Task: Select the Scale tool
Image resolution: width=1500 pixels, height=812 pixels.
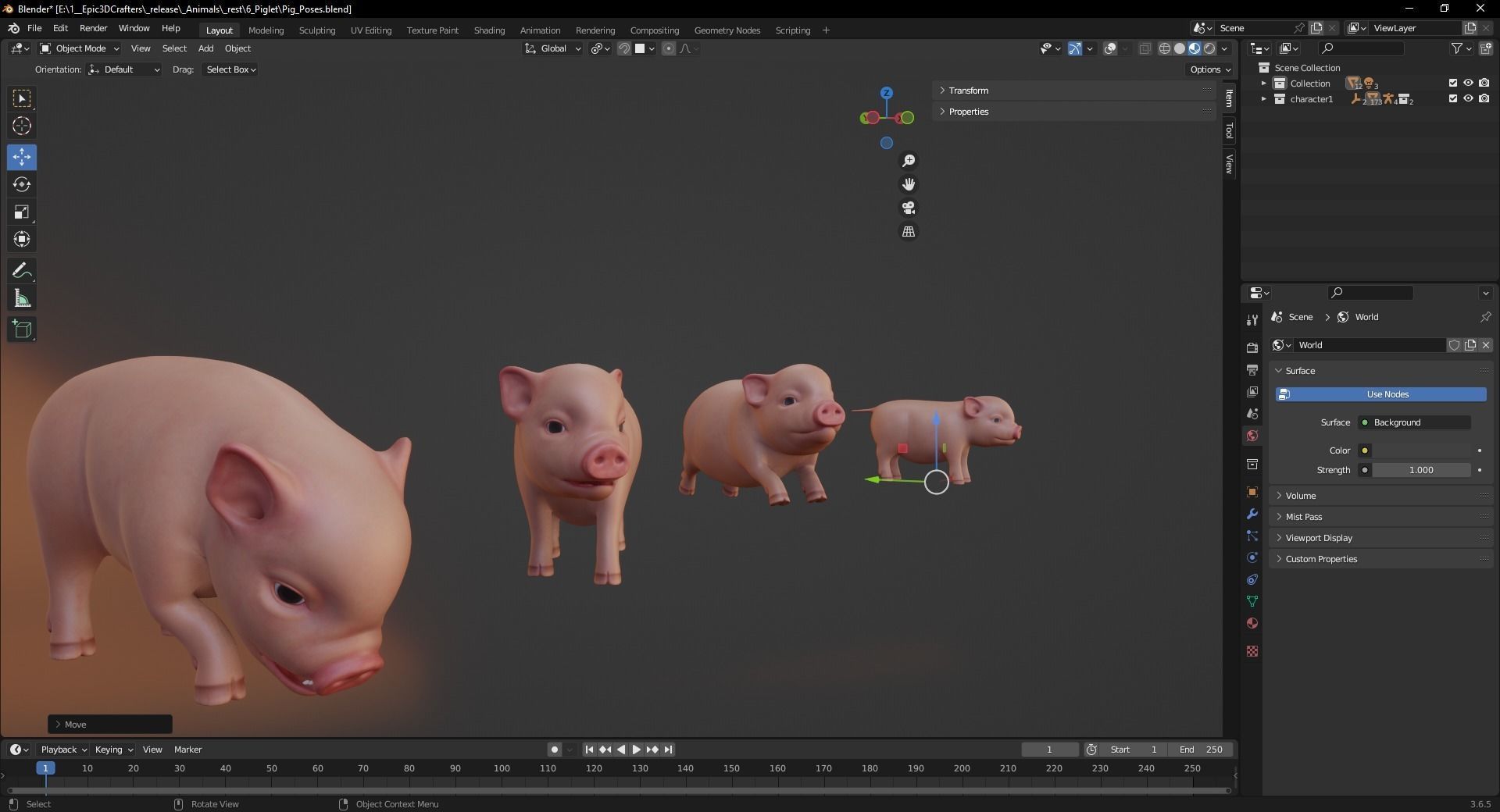Action: tap(22, 212)
